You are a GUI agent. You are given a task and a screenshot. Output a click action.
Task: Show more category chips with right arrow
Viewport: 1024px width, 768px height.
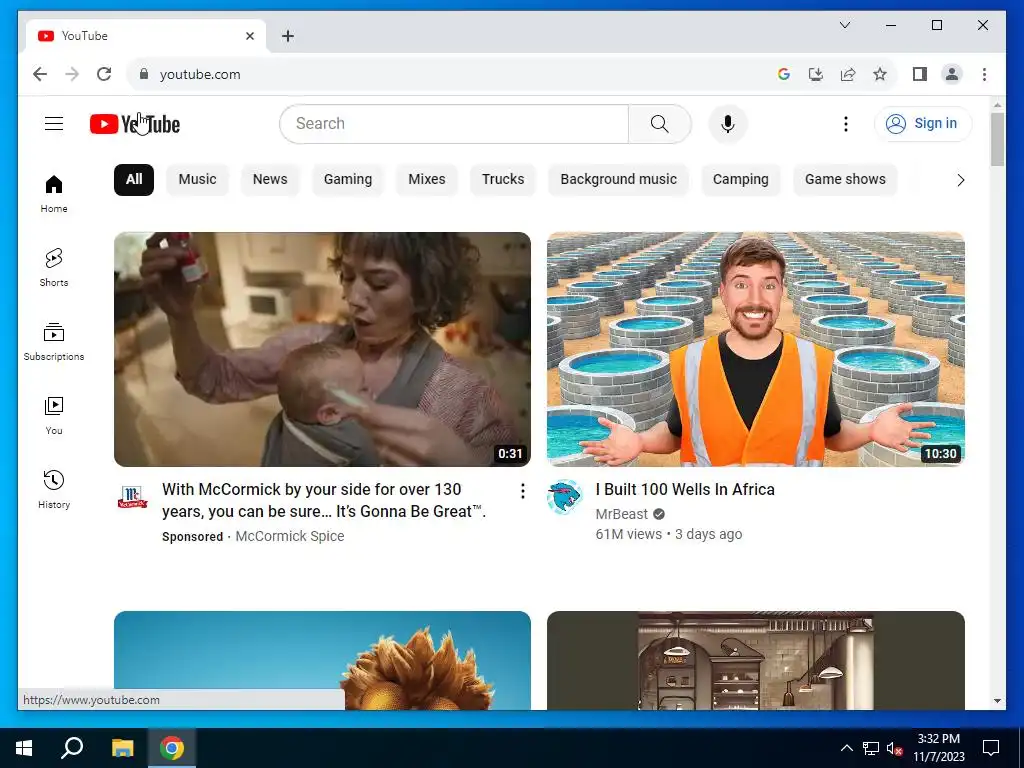pos(960,180)
